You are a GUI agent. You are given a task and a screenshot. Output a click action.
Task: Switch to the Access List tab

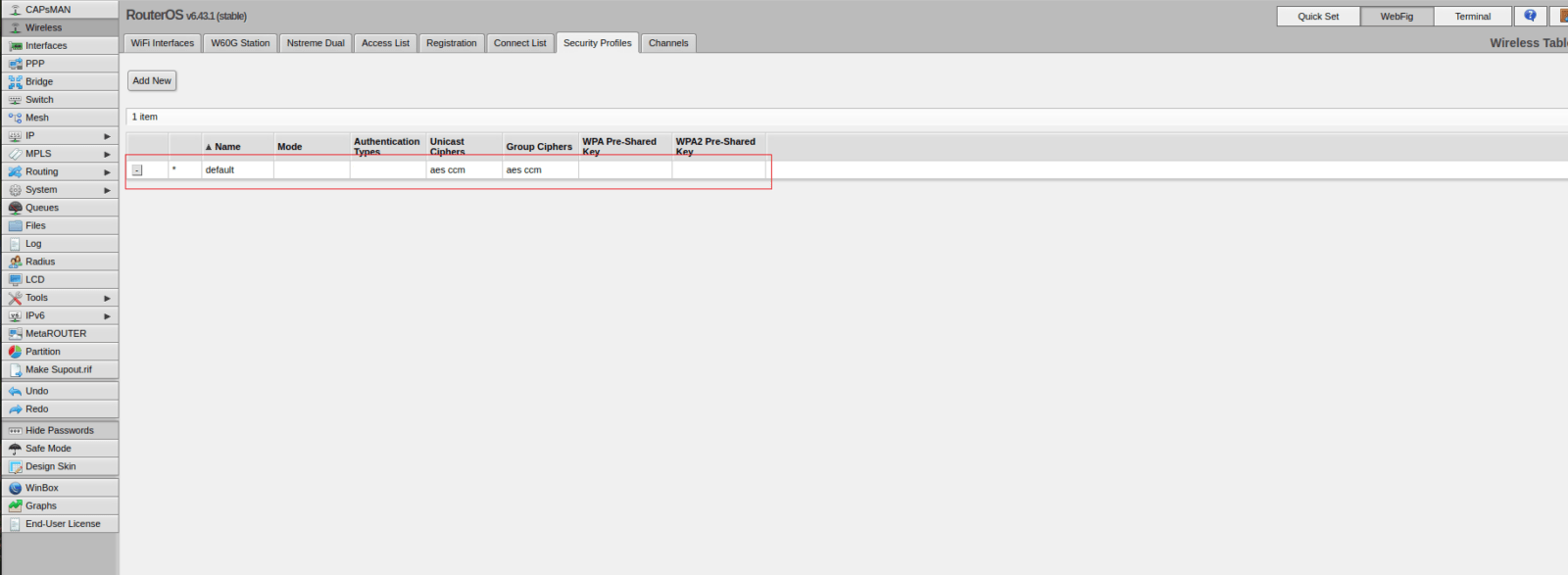[385, 43]
